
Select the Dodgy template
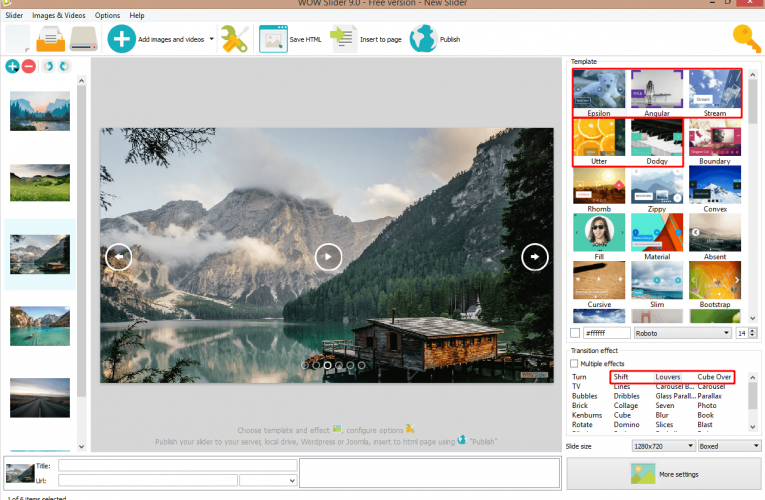click(657, 141)
